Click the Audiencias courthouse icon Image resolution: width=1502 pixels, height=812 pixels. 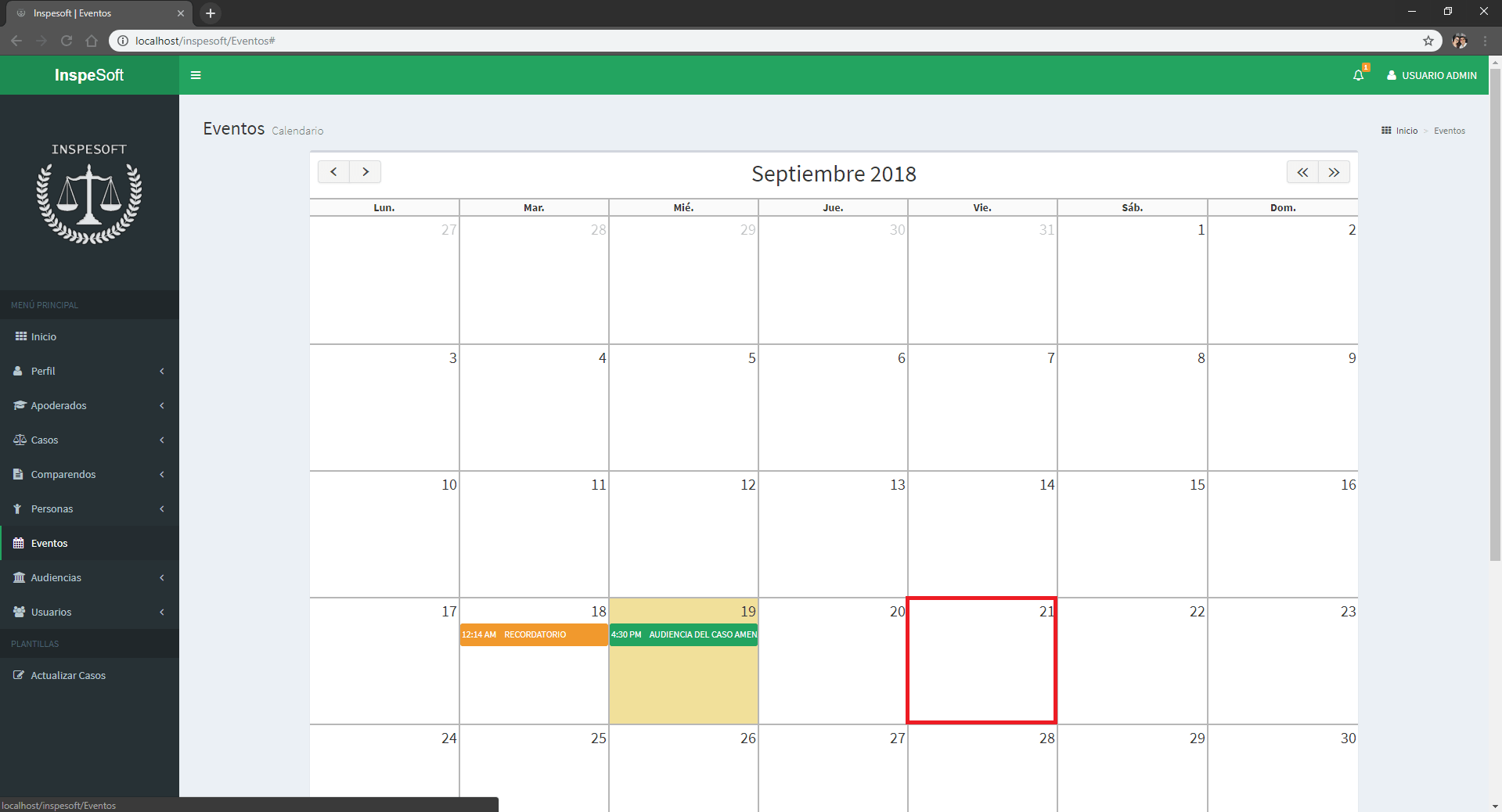[20, 577]
